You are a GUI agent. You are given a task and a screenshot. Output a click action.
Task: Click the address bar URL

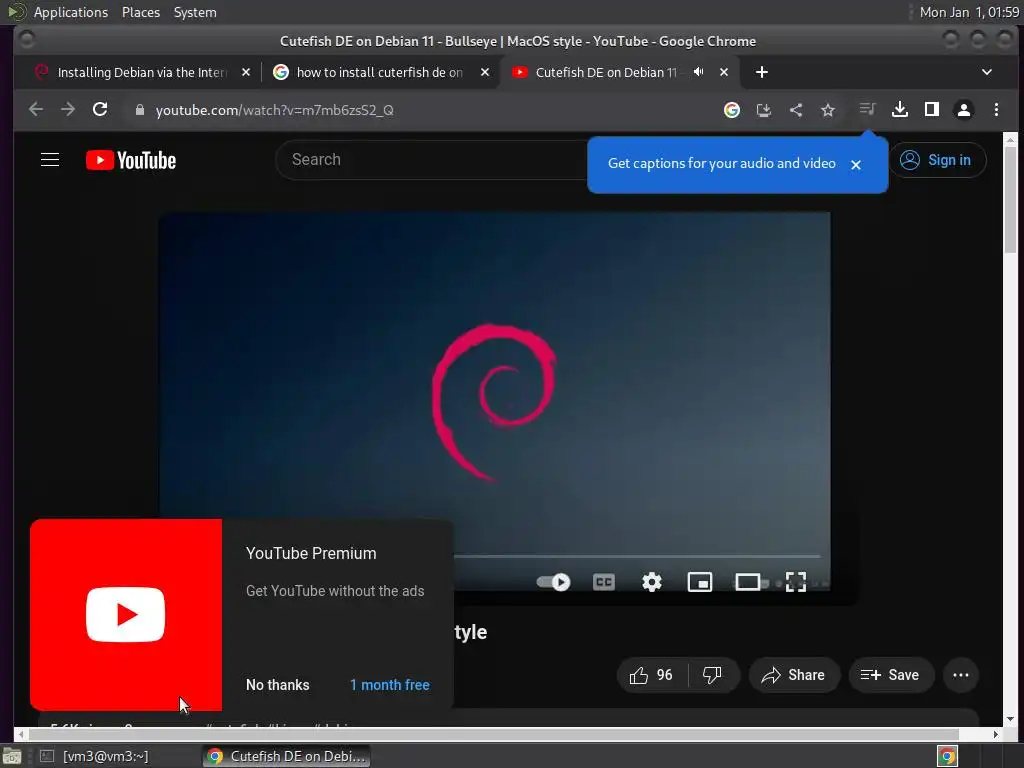click(274, 110)
